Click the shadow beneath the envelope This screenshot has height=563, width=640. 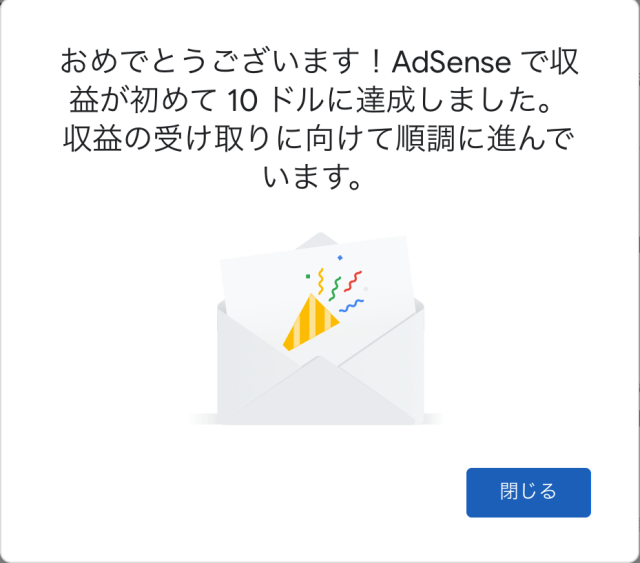point(316,420)
